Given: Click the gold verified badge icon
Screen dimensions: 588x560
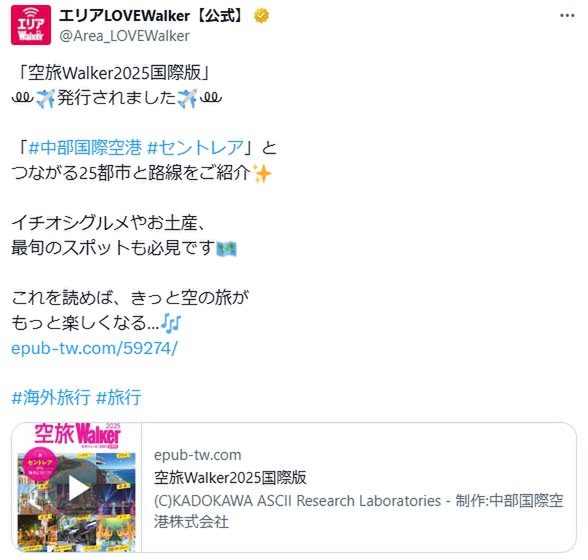Looking at the screenshot, I should pyautogui.click(x=261, y=16).
